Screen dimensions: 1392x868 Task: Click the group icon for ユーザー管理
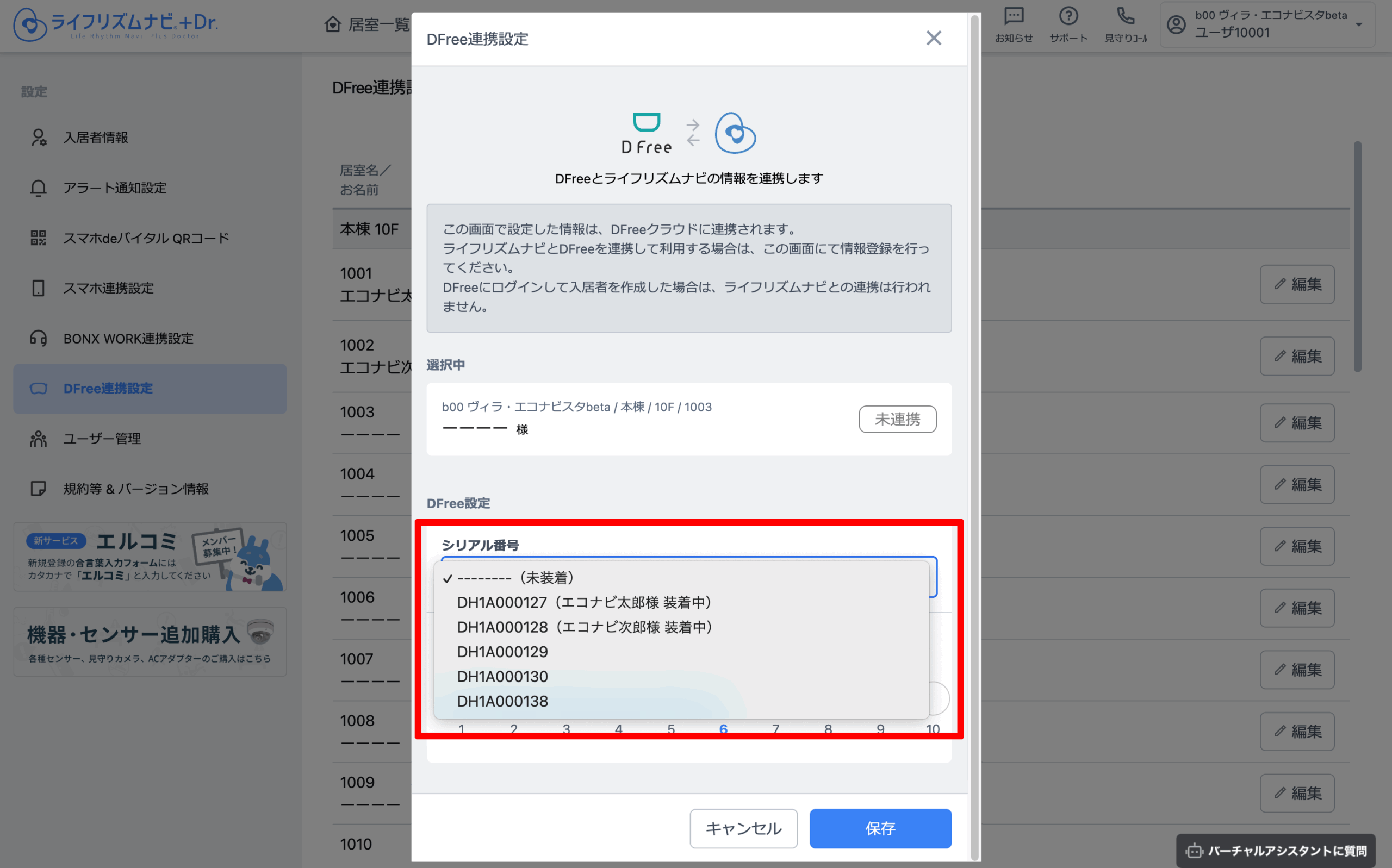pyautogui.click(x=39, y=439)
